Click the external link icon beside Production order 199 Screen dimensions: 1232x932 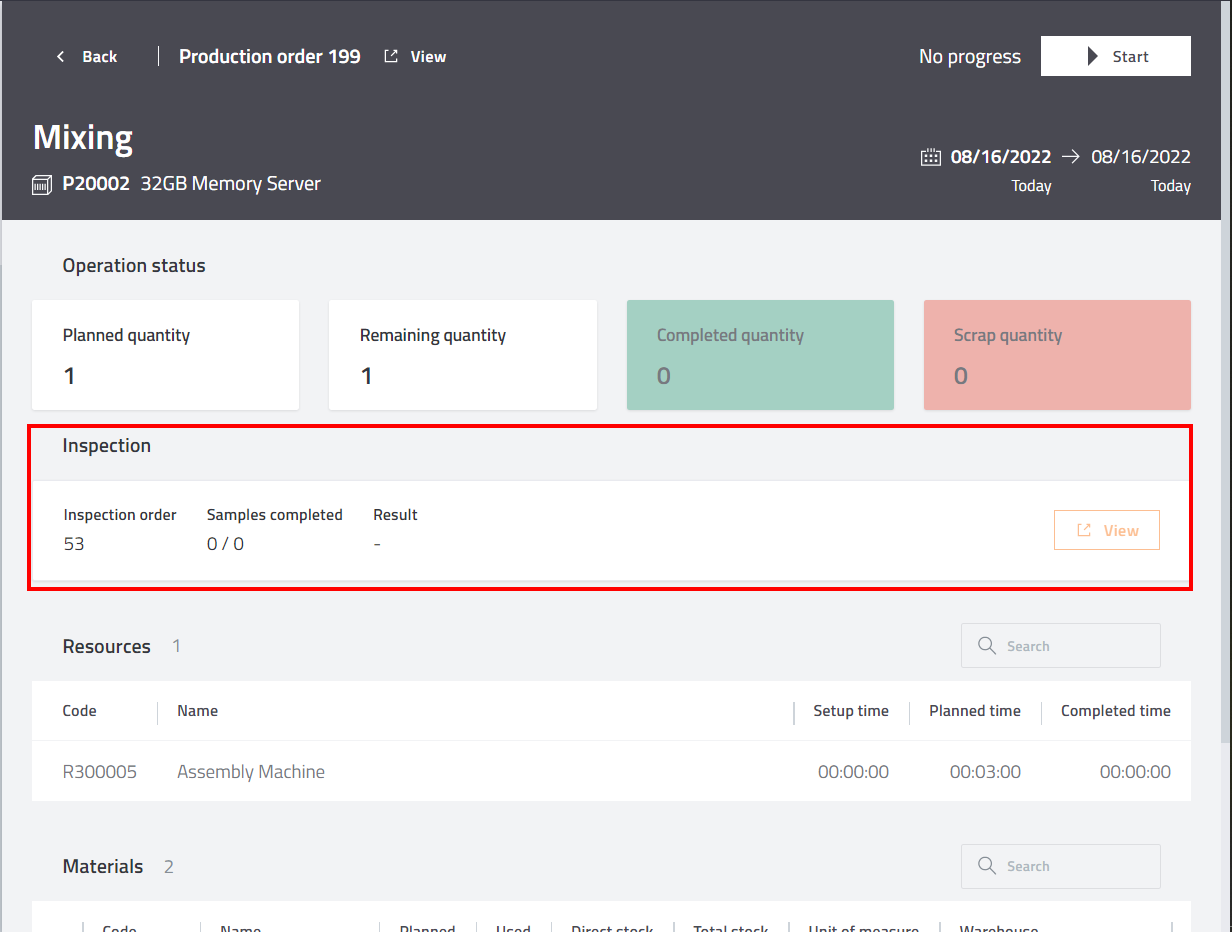[x=391, y=57]
